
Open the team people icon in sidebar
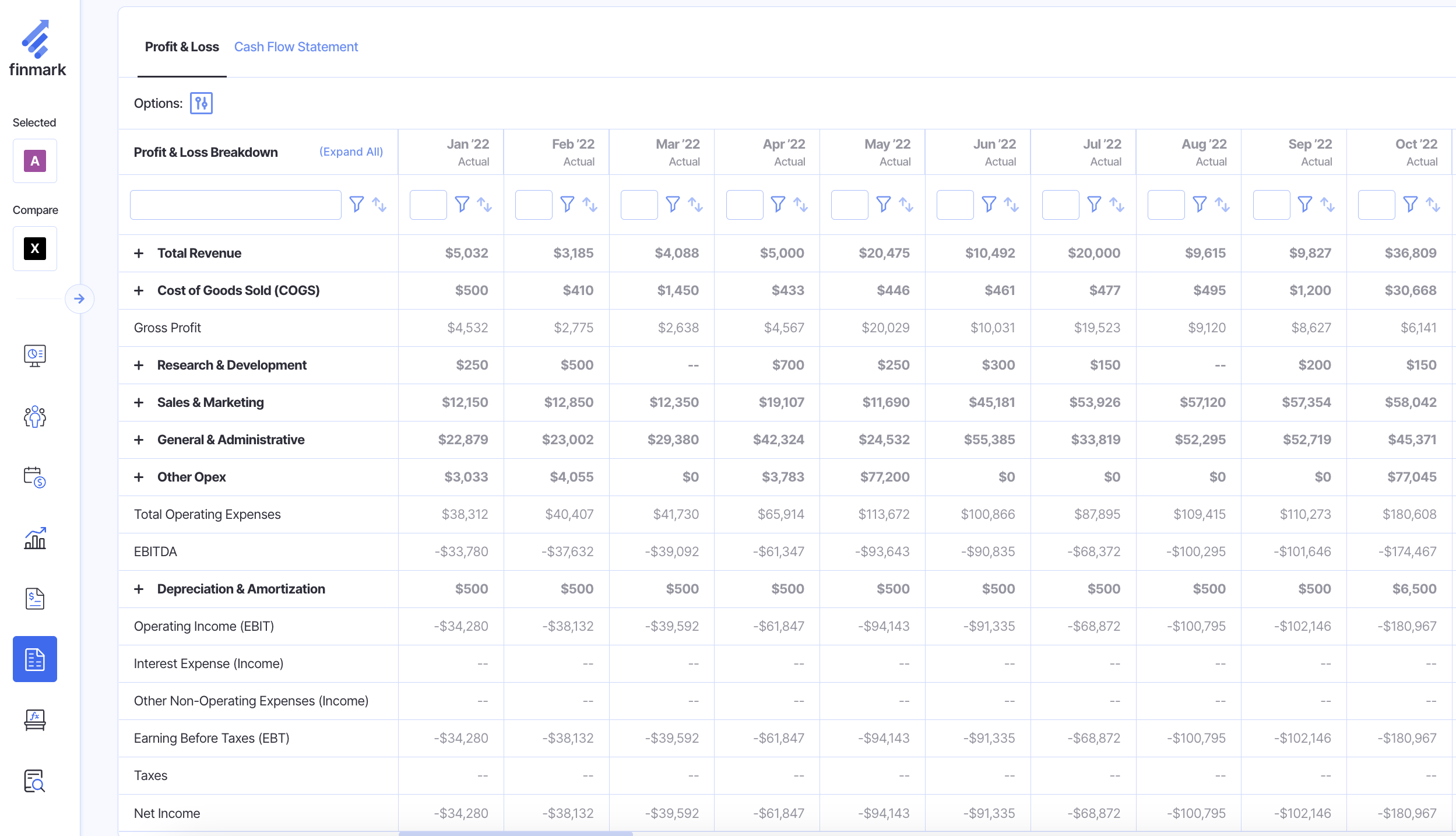(35, 417)
